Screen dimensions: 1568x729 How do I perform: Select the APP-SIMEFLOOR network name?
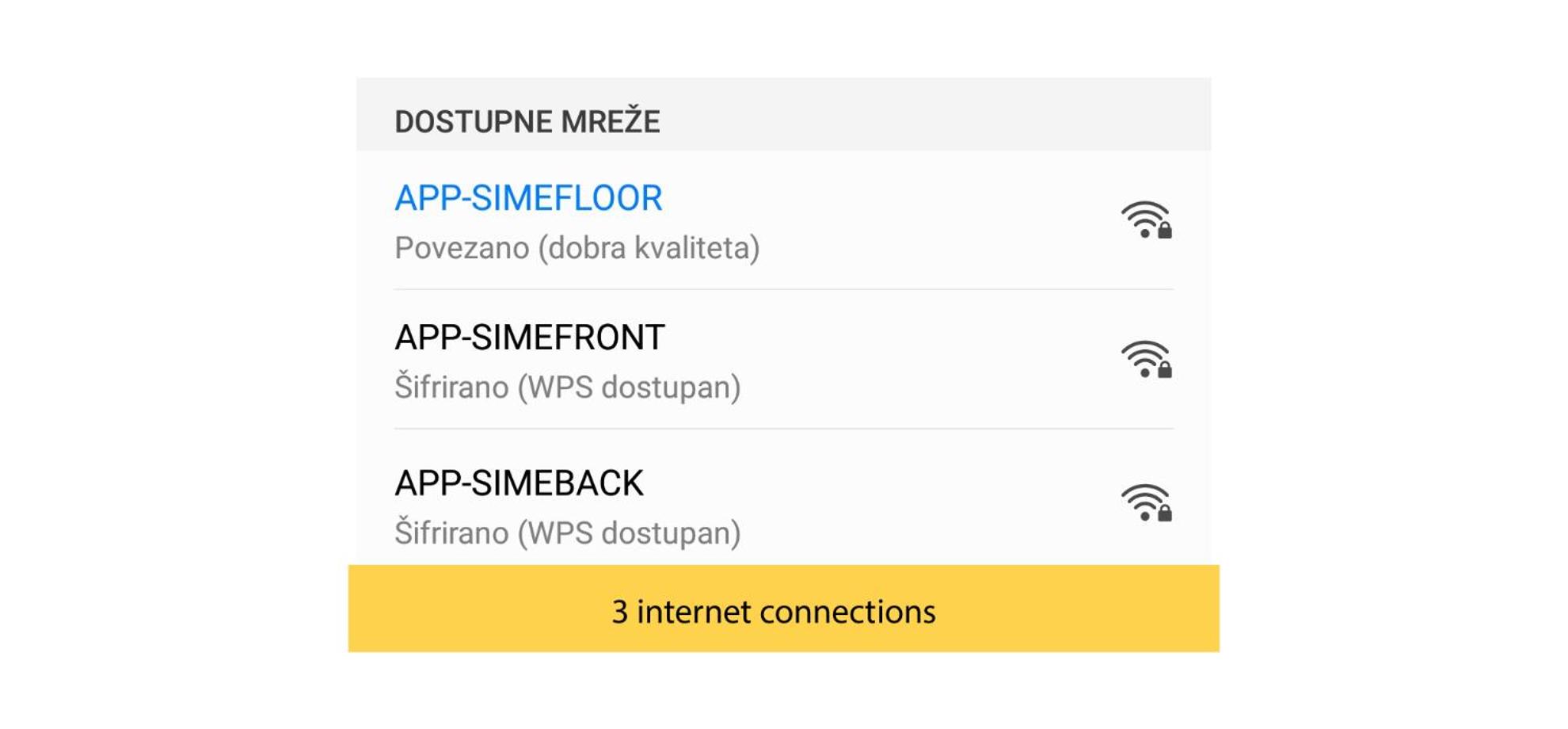[528, 198]
